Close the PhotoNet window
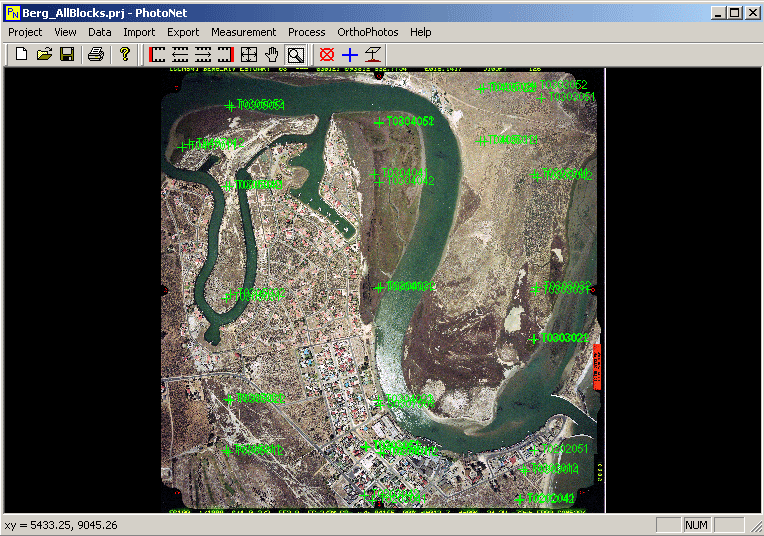This screenshot has height=536, width=764. (x=752, y=13)
